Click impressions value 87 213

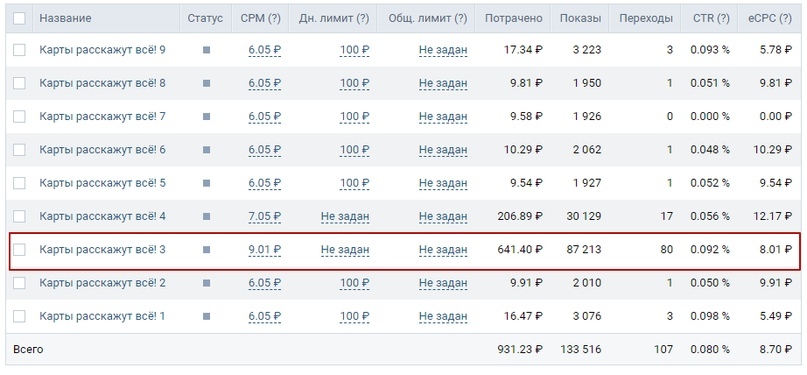(584, 249)
